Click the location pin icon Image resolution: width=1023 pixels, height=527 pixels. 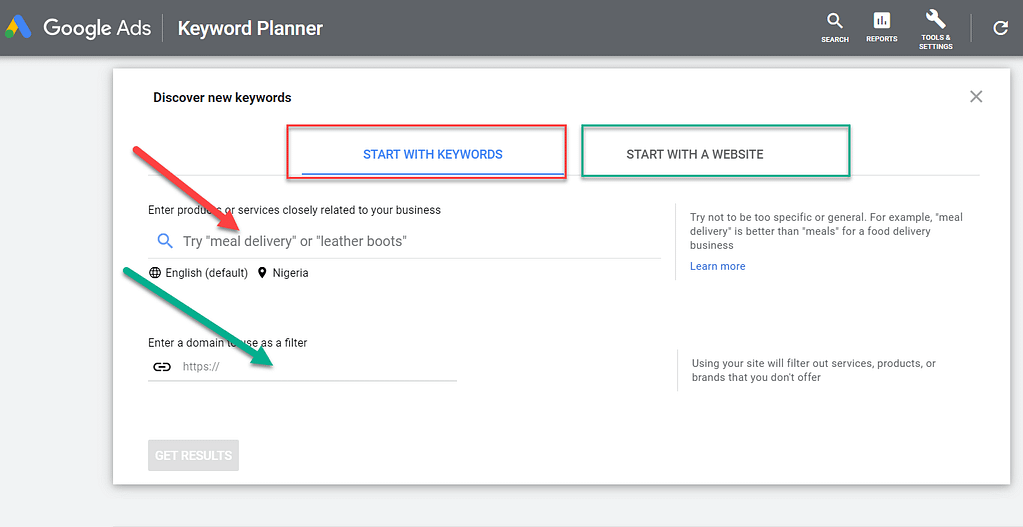coord(262,273)
